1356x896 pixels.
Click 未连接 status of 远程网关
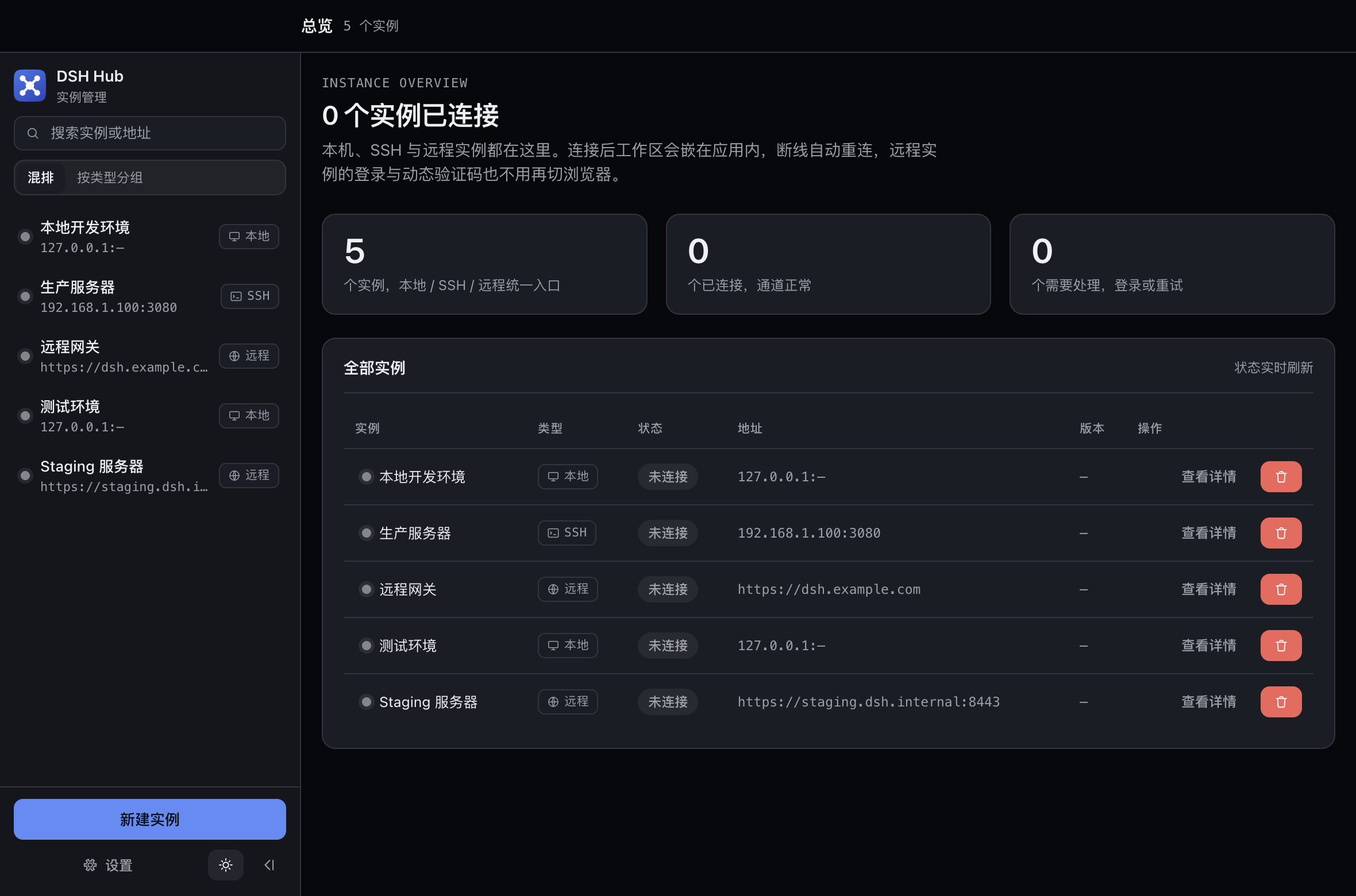[x=668, y=589]
